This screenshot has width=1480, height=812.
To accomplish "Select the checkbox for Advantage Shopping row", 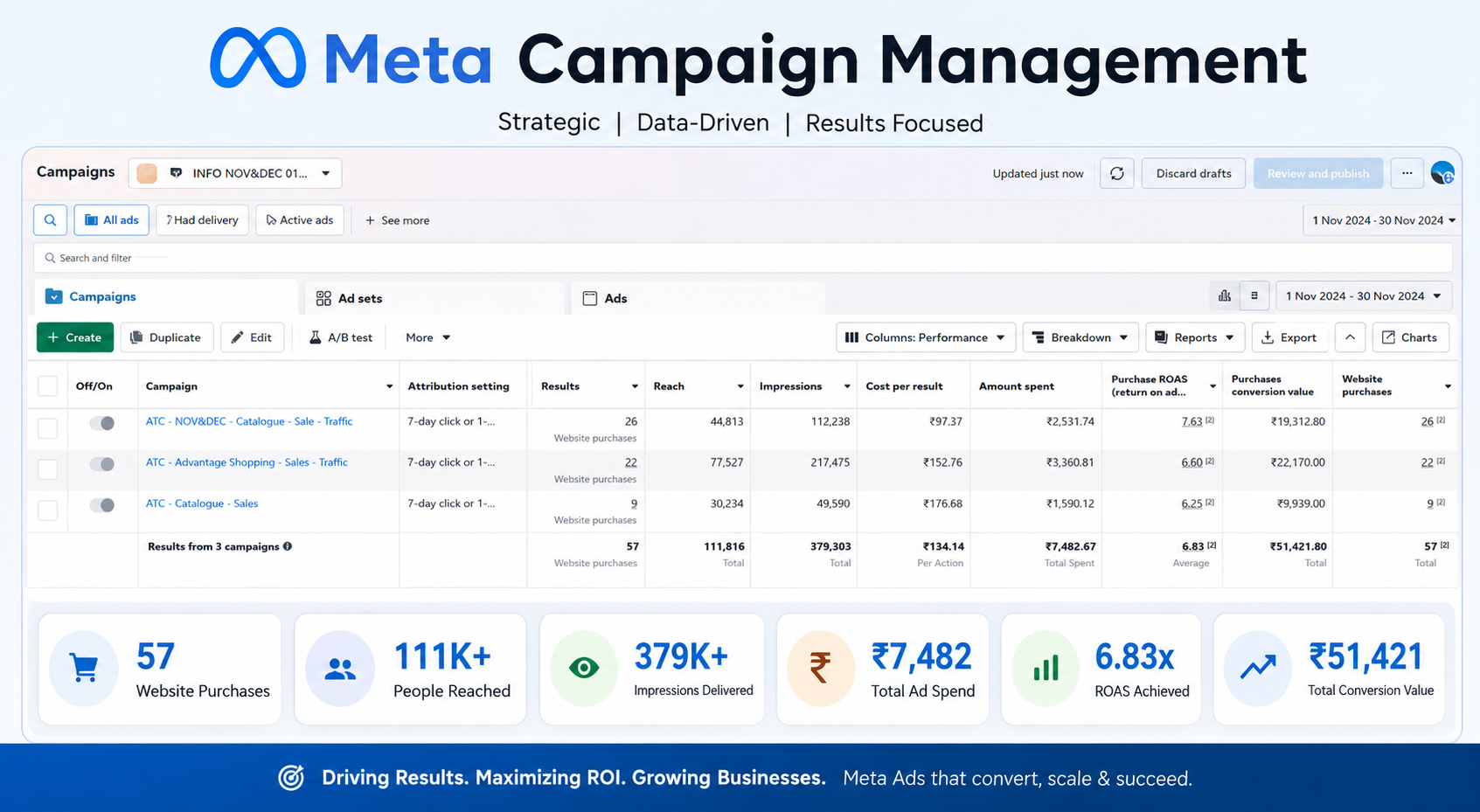I will coord(48,468).
